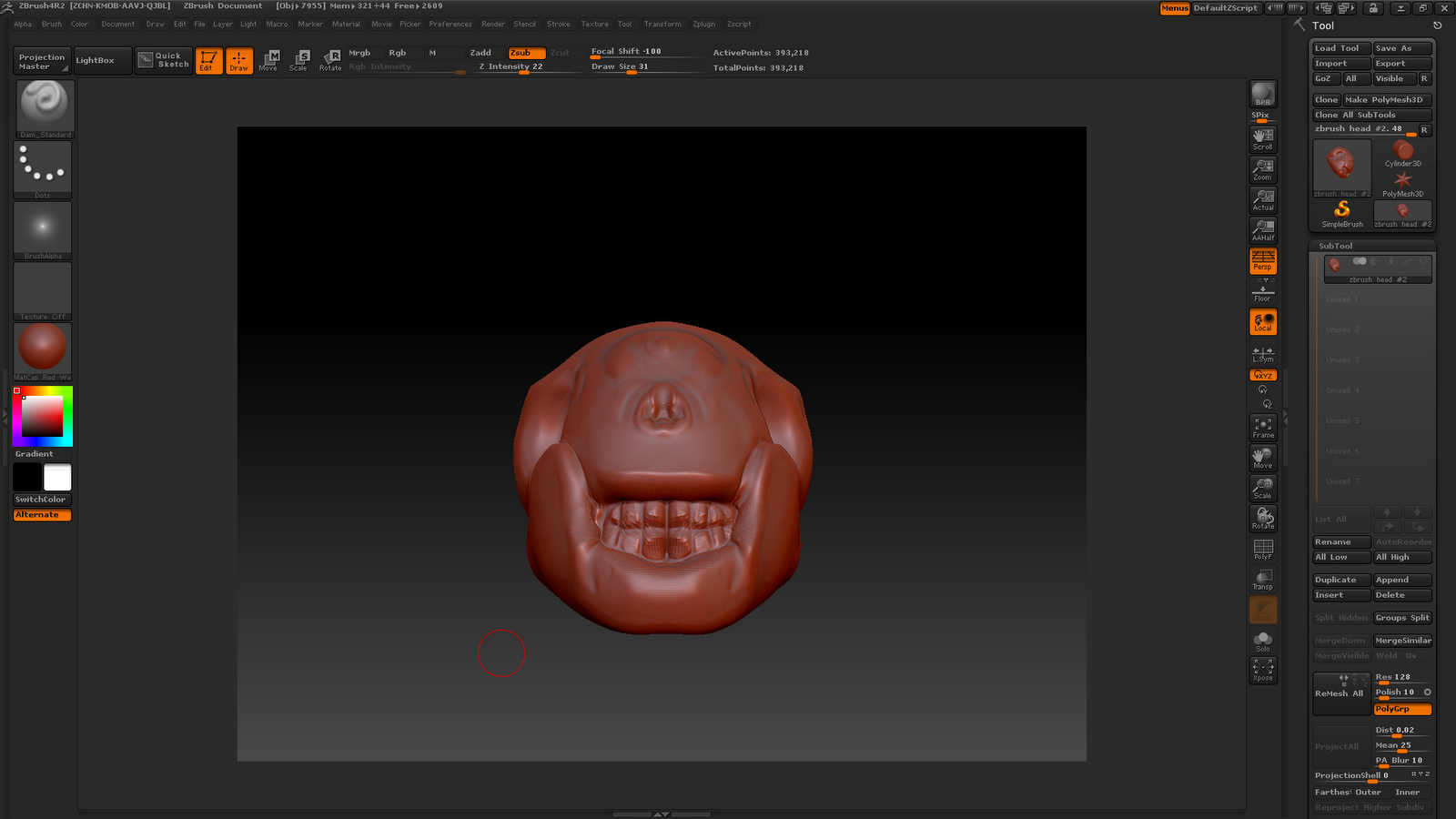Toggle the Floor grid
The height and width of the screenshot is (819, 1456).
pos(1262,291)
